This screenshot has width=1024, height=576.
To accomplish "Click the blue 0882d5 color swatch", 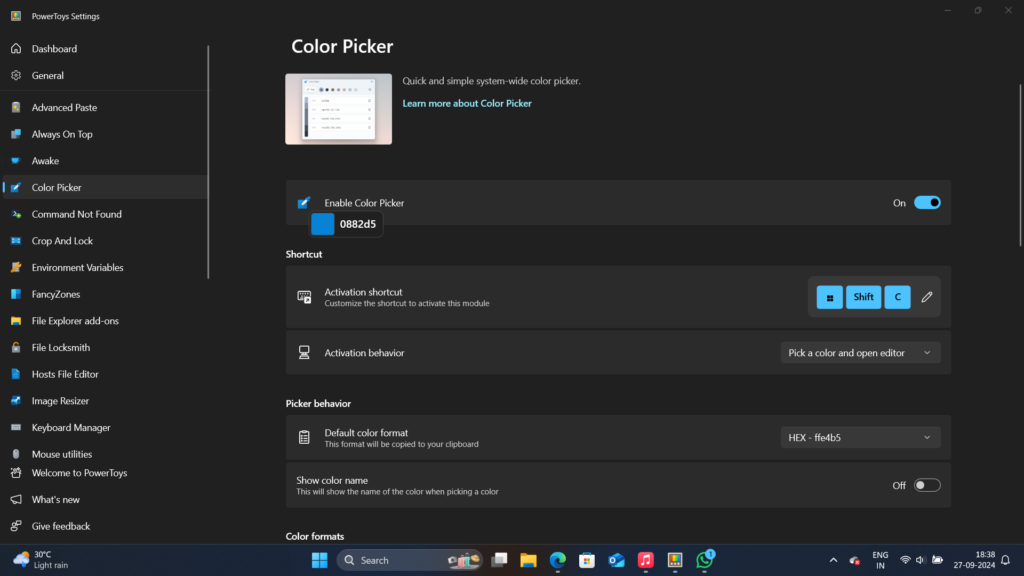I will point(323,224).
